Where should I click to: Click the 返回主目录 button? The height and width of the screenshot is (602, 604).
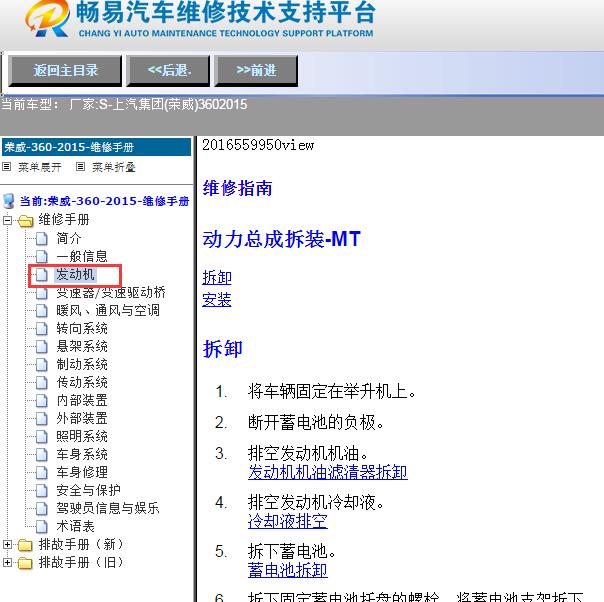click(65, 70)
